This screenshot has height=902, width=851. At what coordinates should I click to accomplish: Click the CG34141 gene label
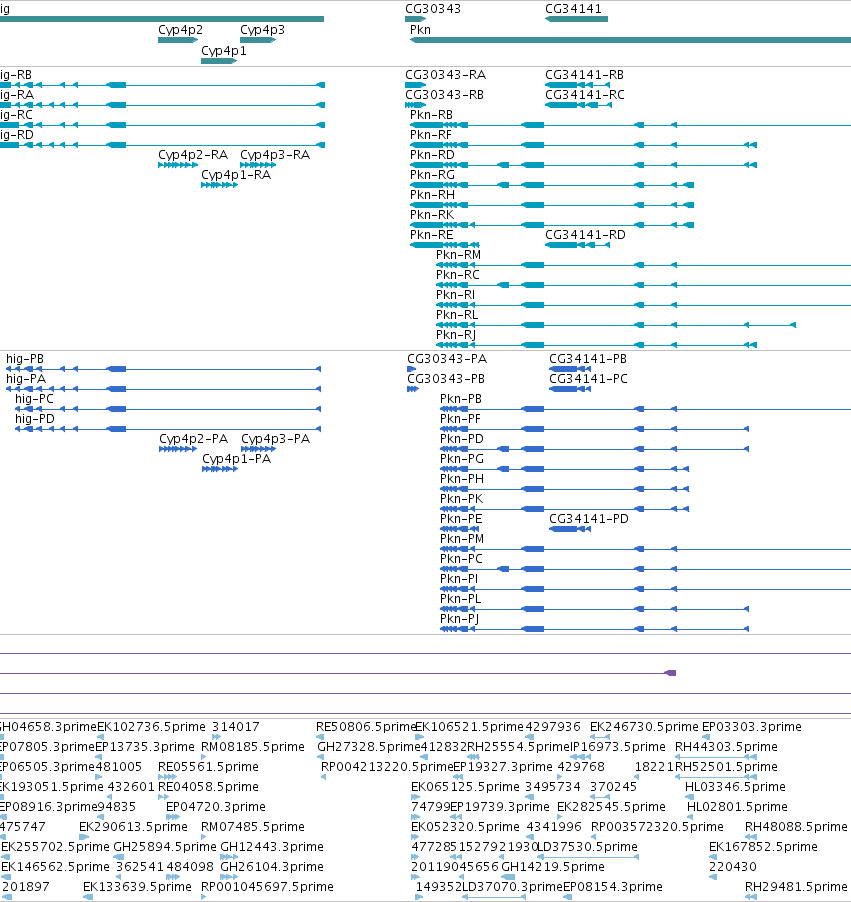tap(573, 9)
